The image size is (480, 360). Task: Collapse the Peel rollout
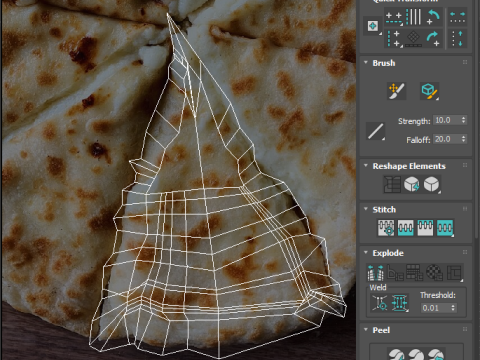click(366, 330)
